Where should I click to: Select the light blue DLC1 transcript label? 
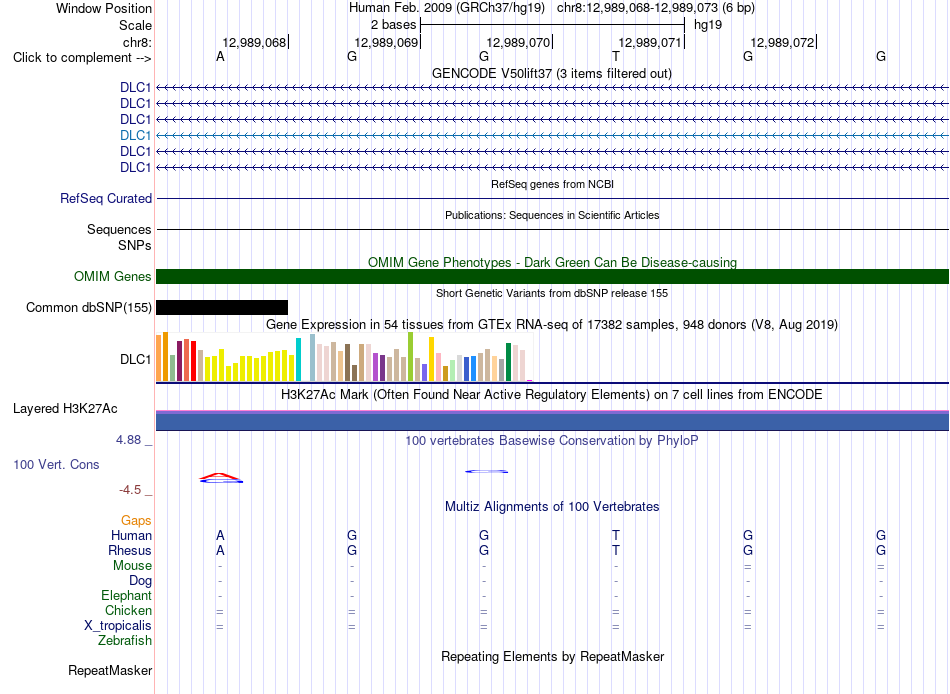click(135, 135)
